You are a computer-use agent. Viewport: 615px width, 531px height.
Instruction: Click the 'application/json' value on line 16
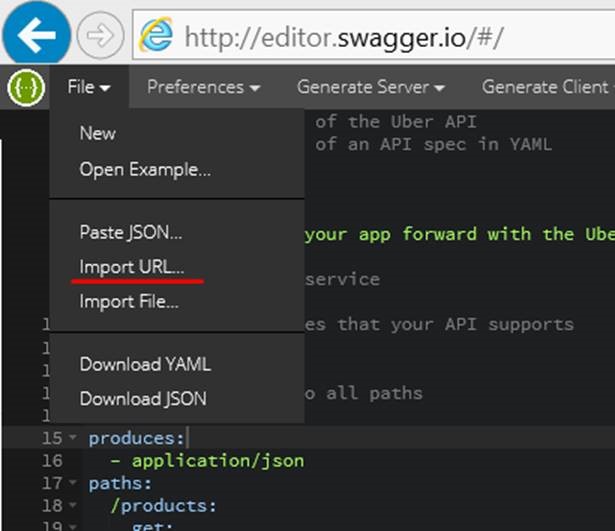point(218,461)
